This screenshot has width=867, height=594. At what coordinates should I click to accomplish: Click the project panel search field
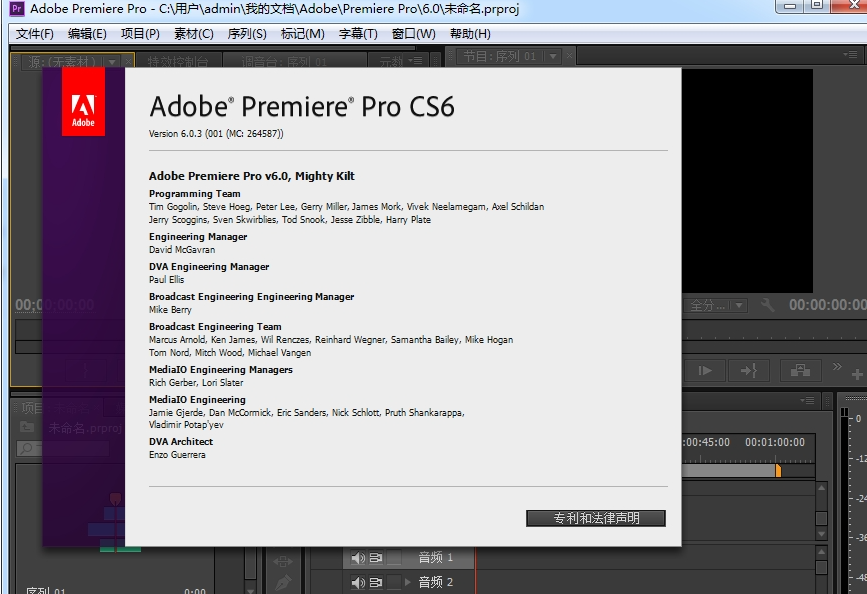[x=62, y=449]
